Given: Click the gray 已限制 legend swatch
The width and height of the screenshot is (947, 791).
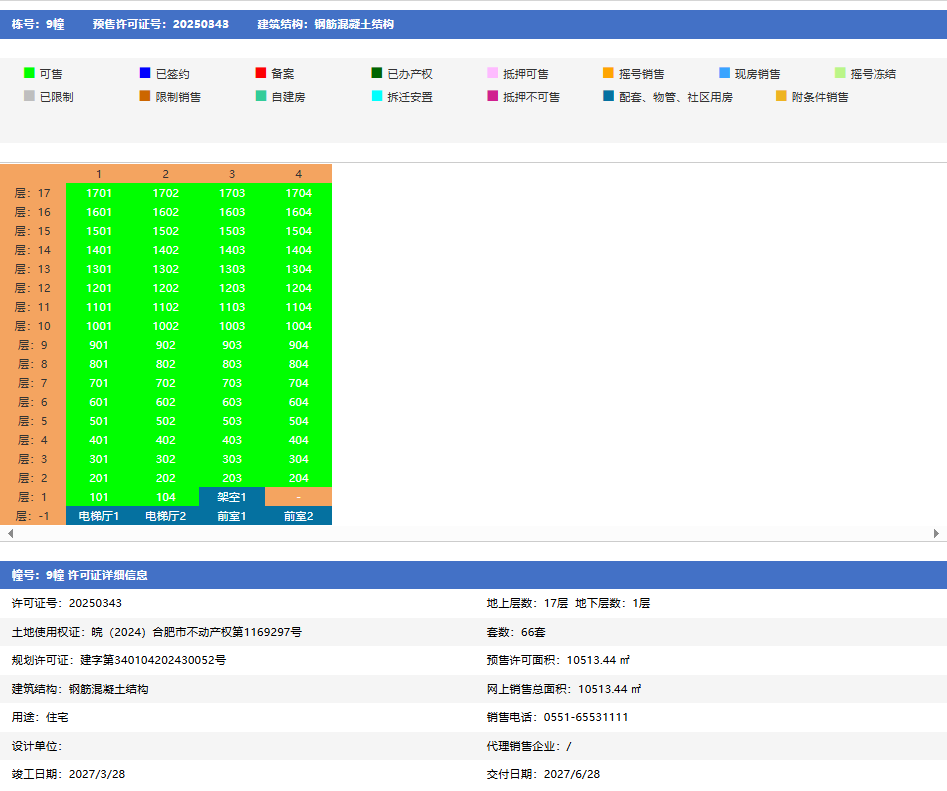Looking at the screenshot, I should click(x=29, y=96).
